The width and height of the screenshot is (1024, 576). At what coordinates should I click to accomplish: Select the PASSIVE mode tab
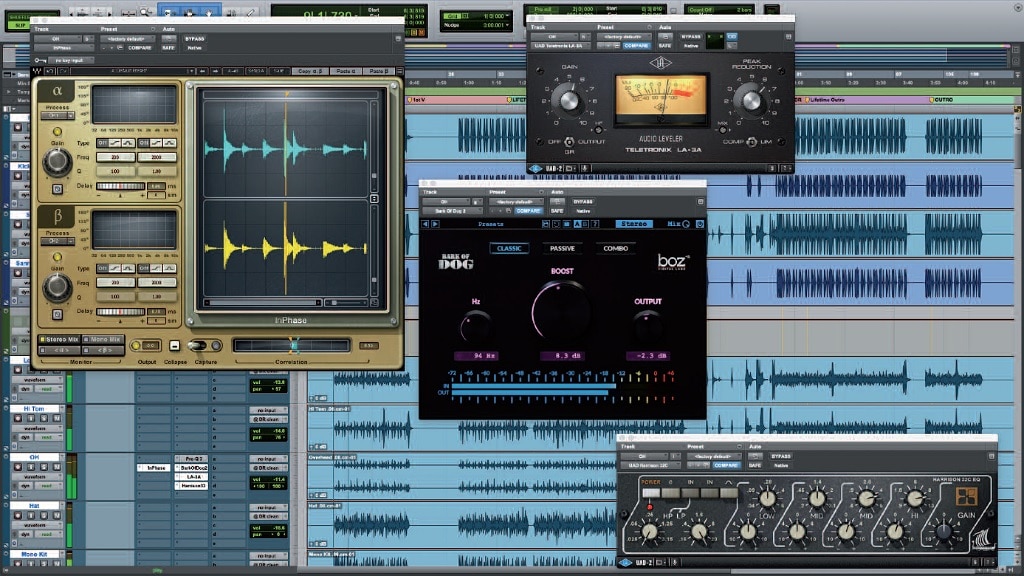562,248
